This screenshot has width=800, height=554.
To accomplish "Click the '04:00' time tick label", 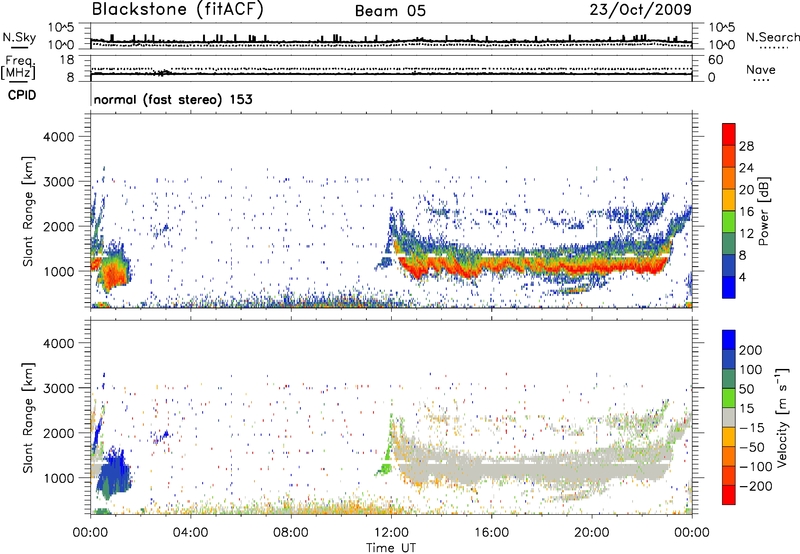I will pos(190,533).
